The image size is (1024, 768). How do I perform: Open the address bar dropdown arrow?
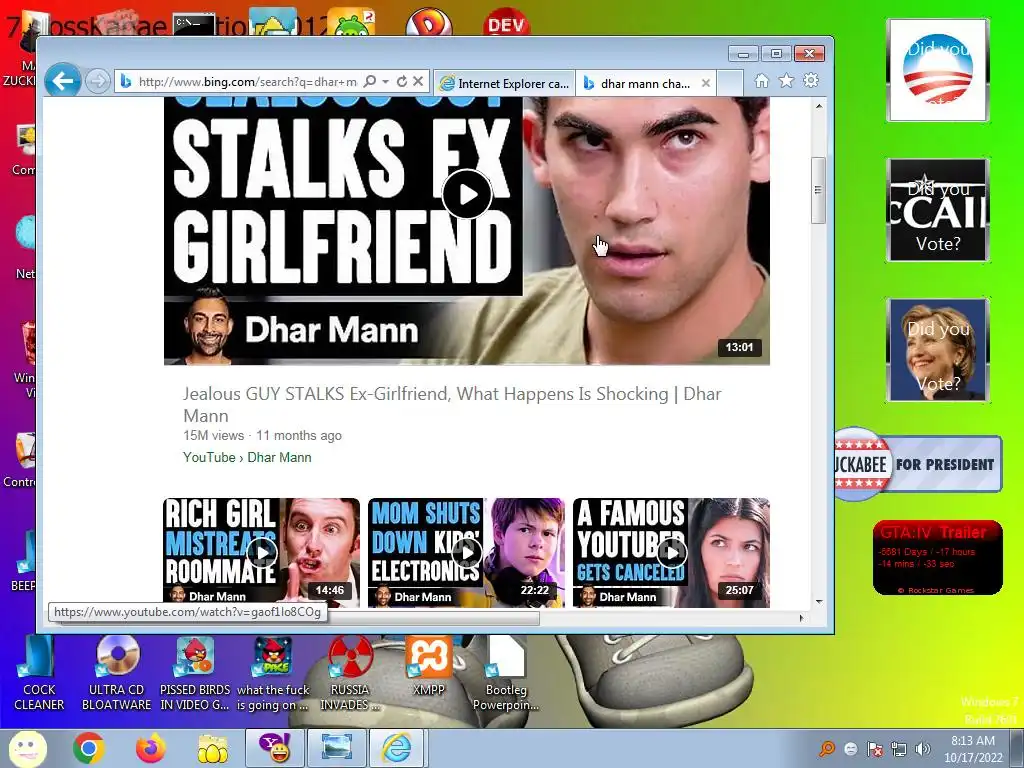[x=385, y=82]
